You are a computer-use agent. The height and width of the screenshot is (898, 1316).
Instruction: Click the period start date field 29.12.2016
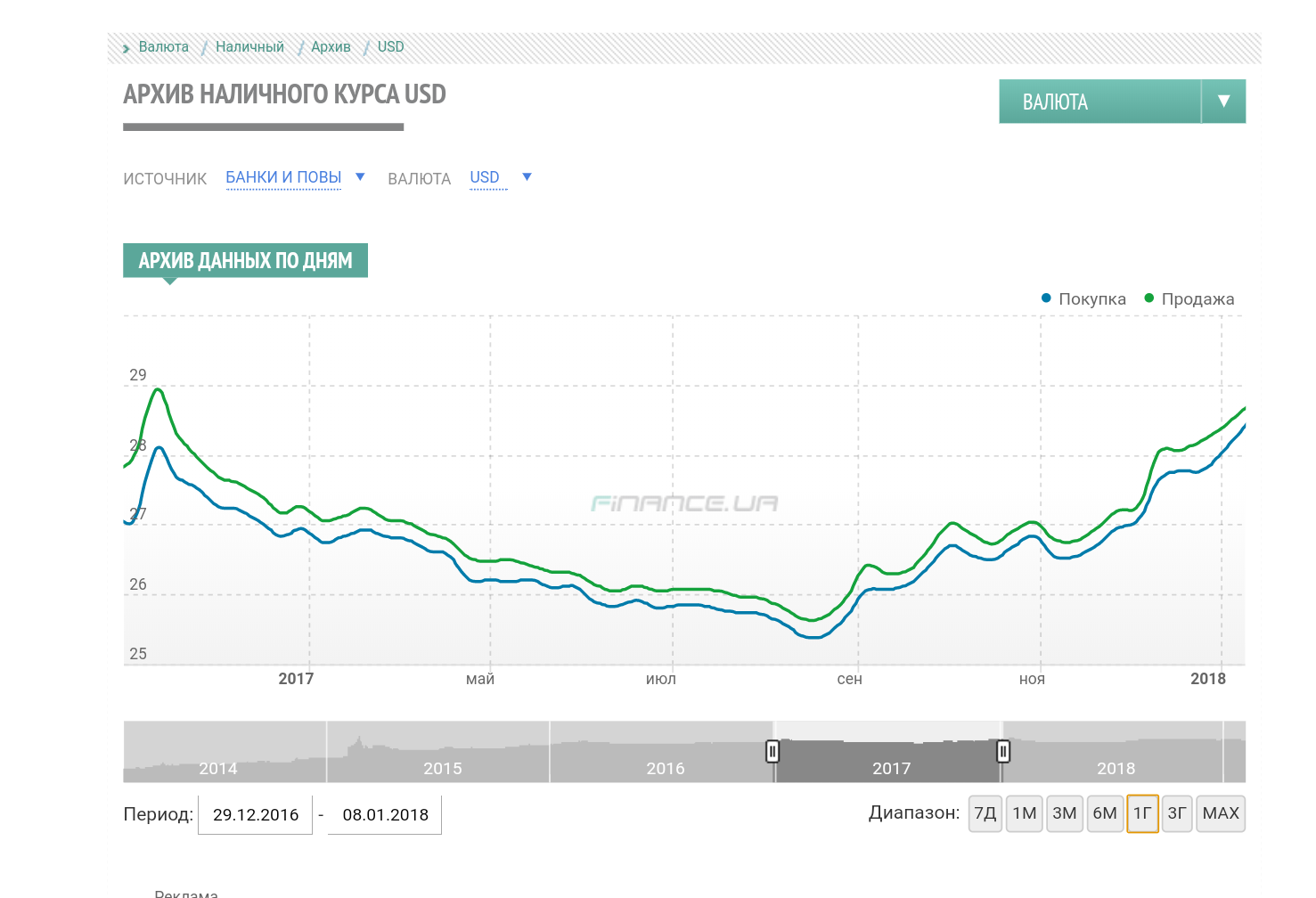coord(256,815)
